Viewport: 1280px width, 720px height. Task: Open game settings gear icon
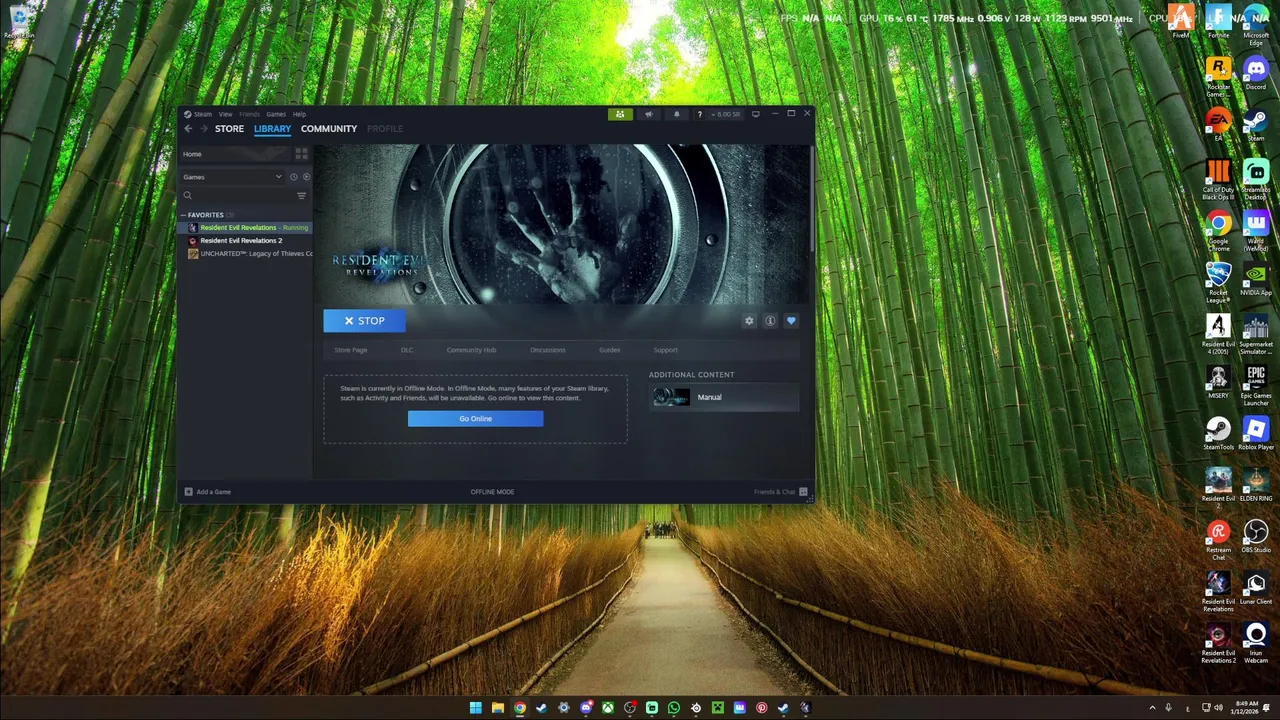(x=749, y=321)
